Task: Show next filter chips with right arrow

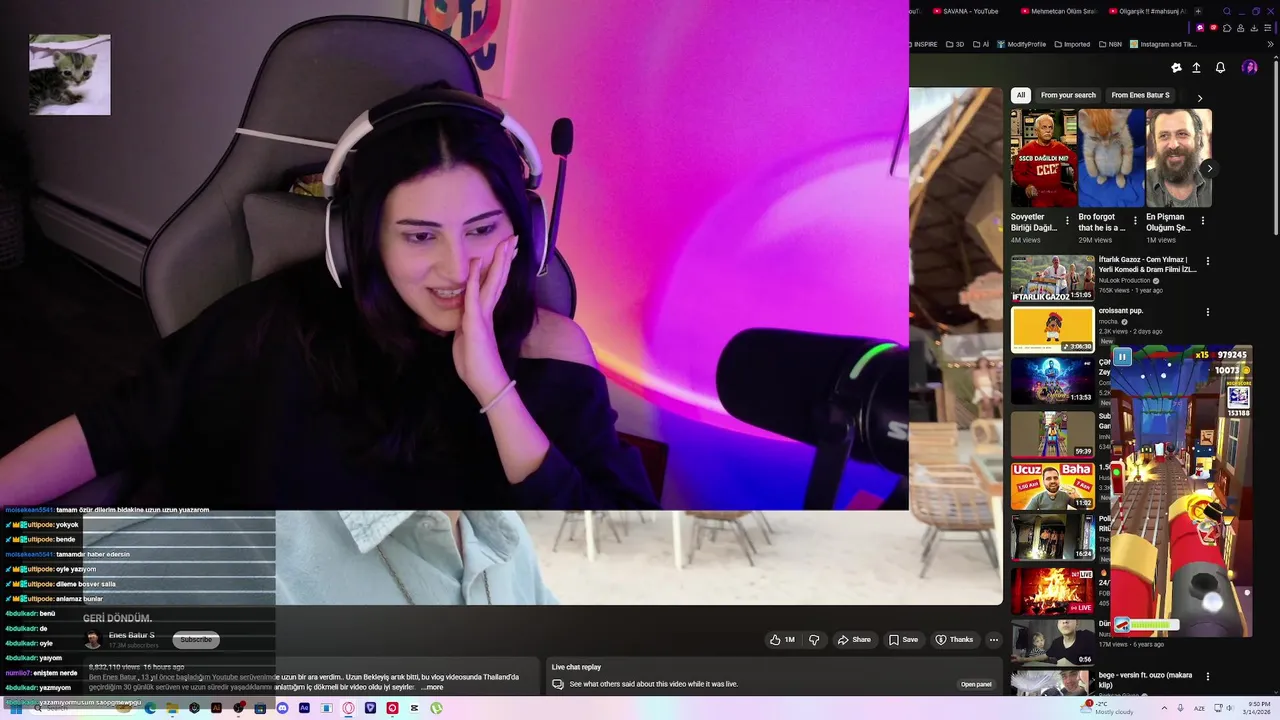Action: 1200,98
